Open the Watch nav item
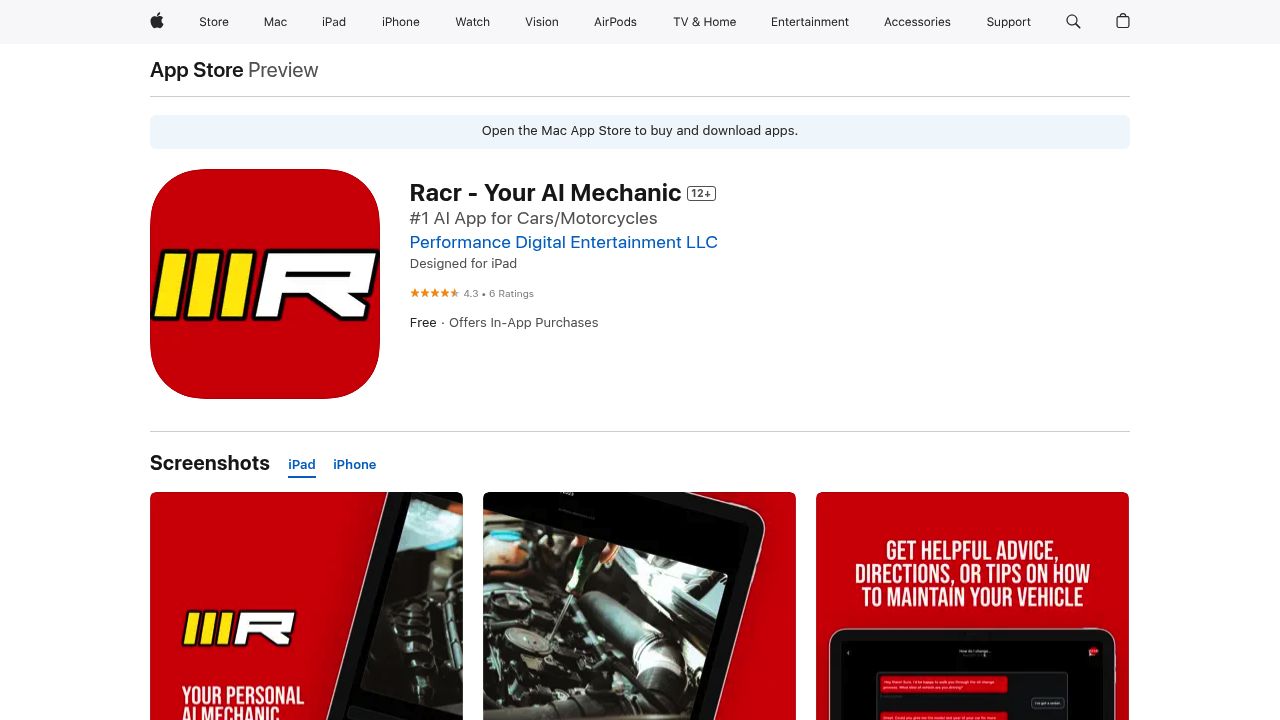 [x=473, y=22]
